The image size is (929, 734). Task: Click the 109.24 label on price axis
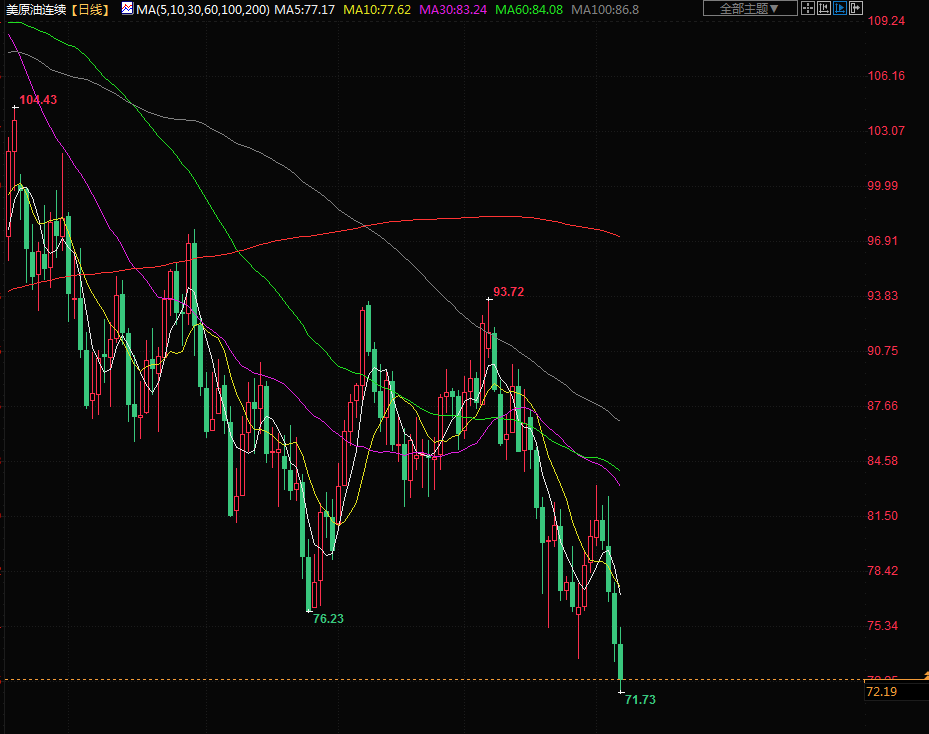[886, 21]
